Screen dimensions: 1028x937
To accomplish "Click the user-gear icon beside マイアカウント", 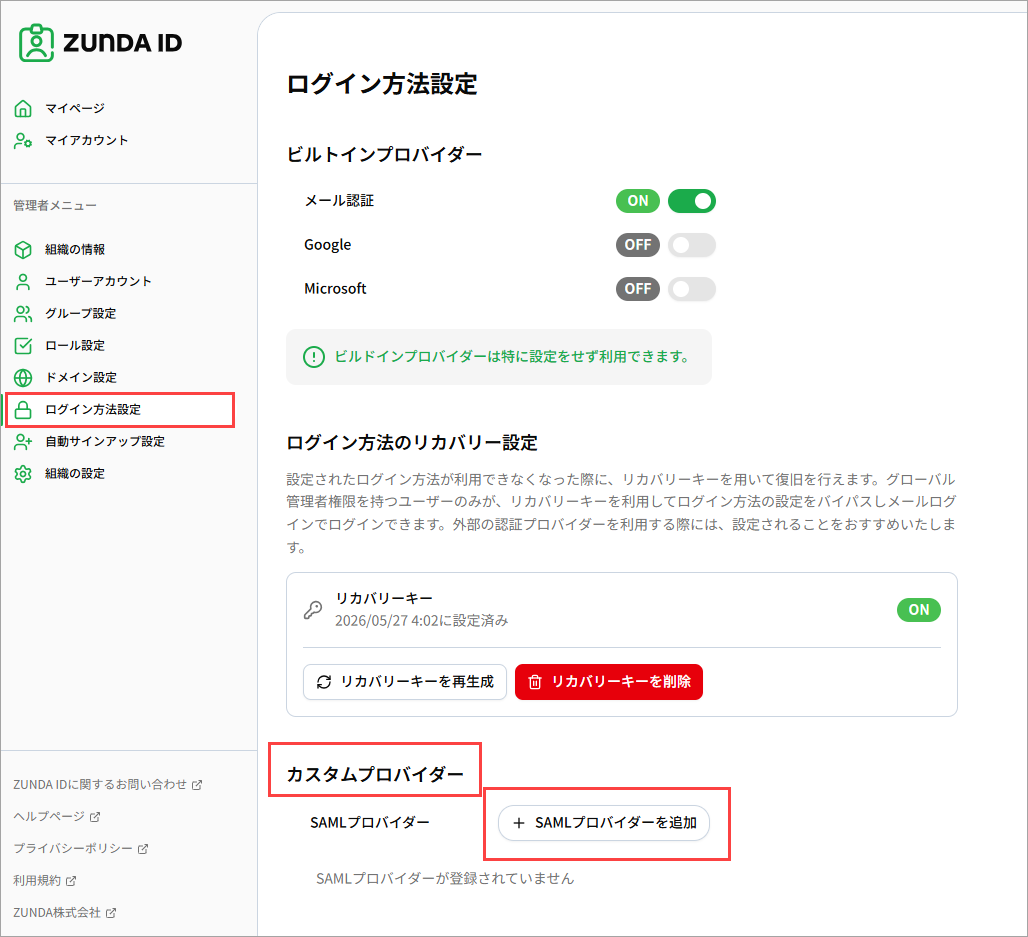I will click(x=23, y=140).
